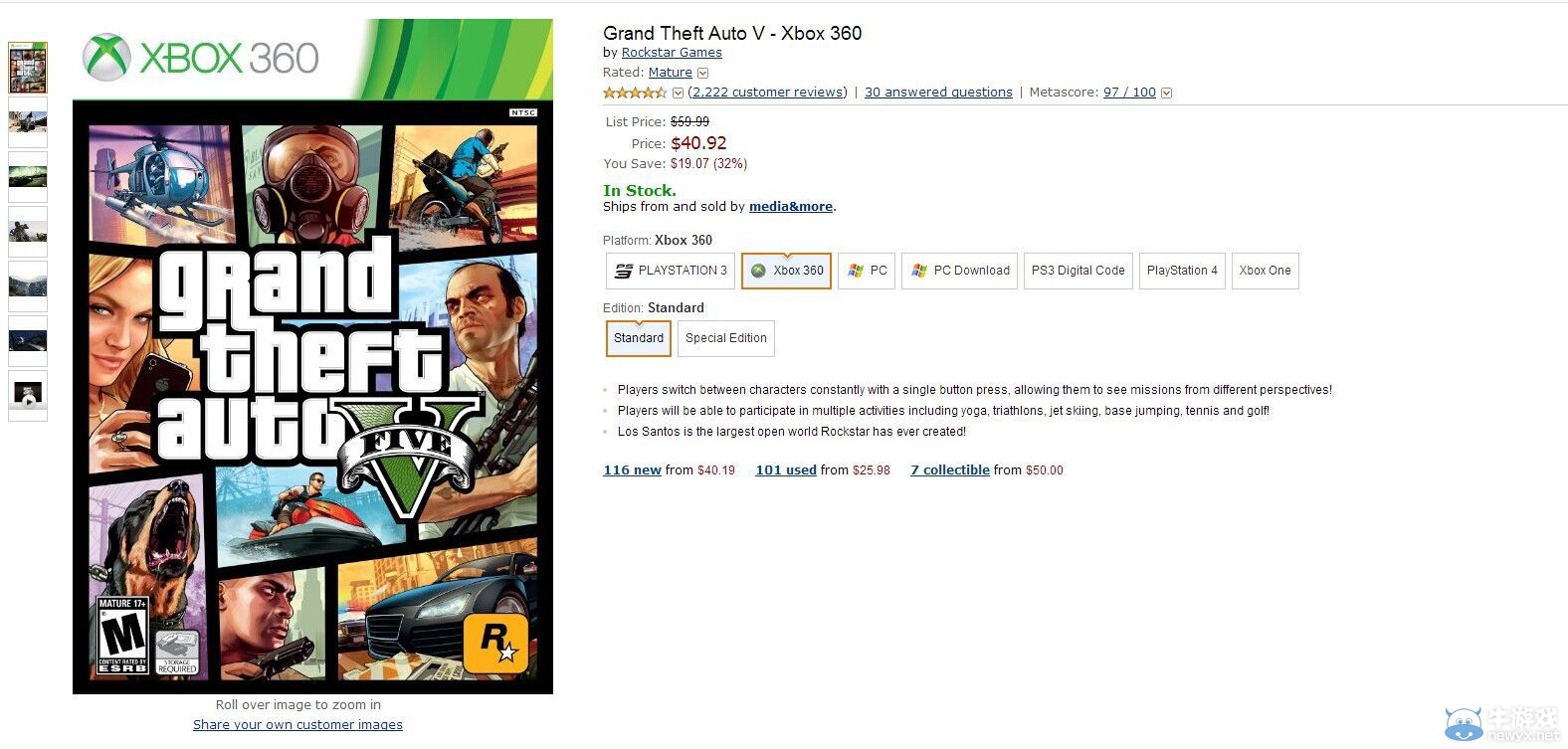1568x749 pixels.
Task: Choose the Xbox 360 platform button
Action: click(786, 271)
